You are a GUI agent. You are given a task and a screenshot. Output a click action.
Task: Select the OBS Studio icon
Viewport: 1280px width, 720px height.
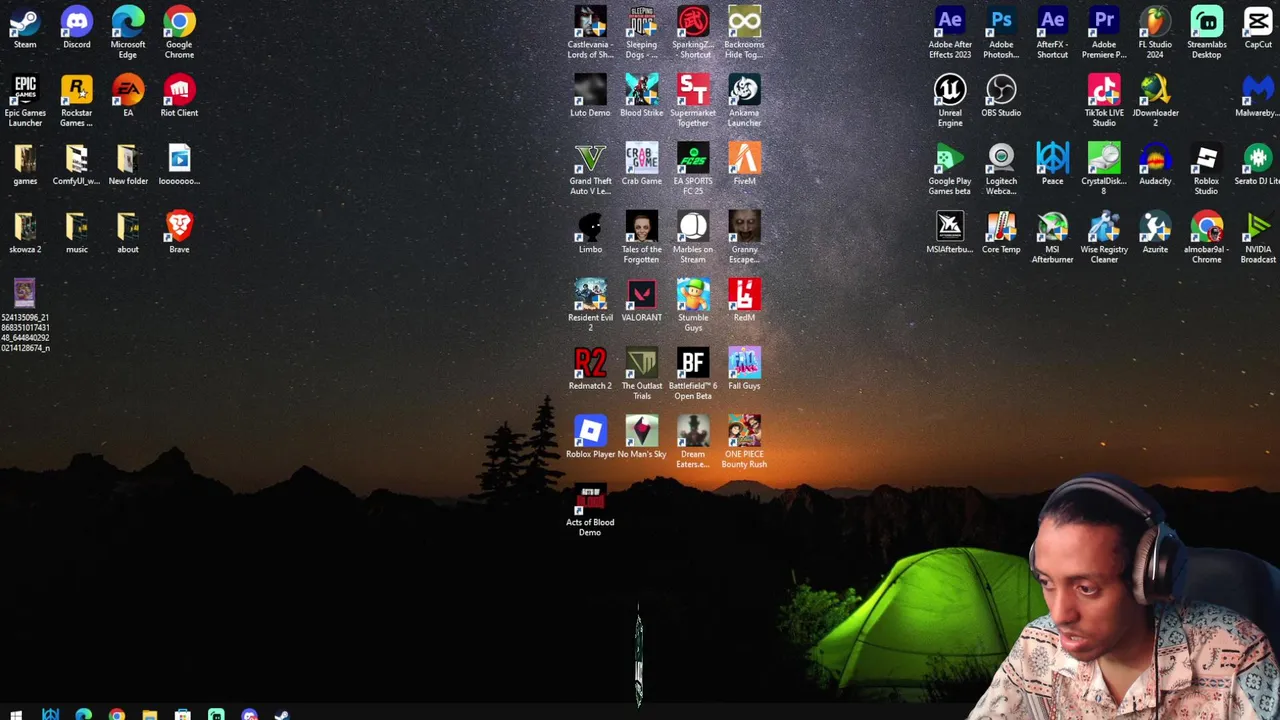coord(1001,90)
